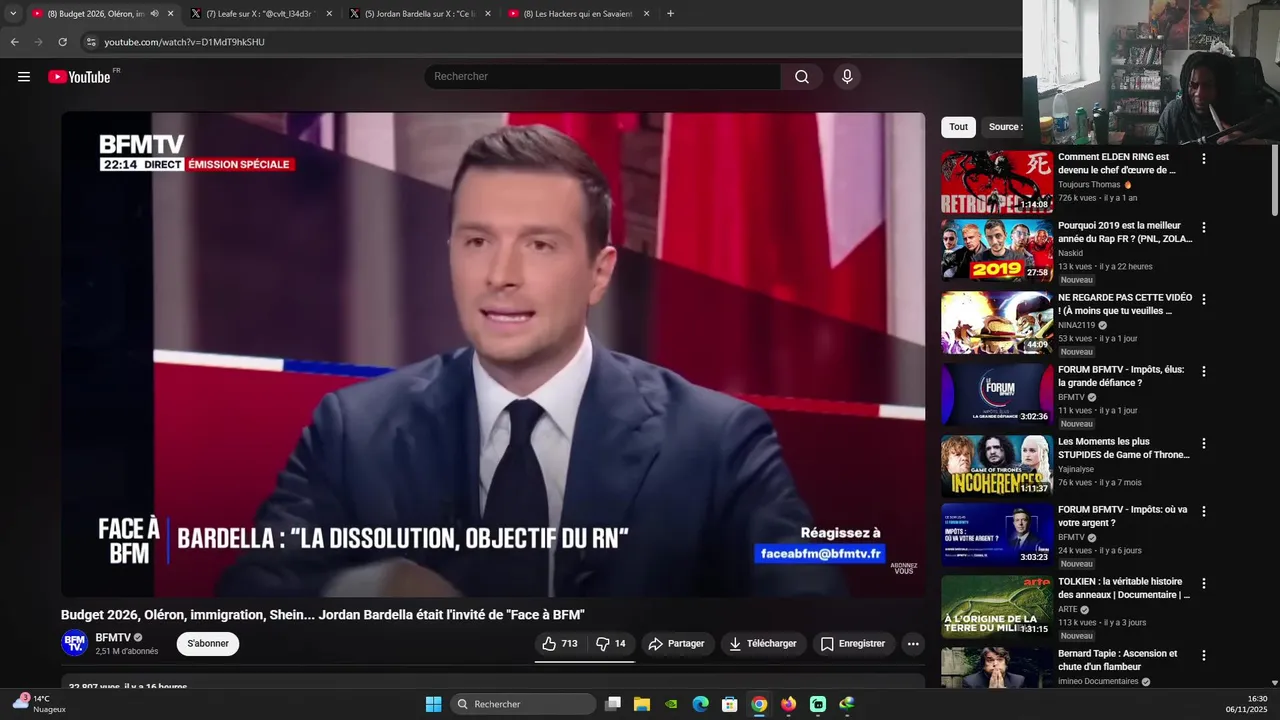The image size is (1280, 720).
Task: Select the Tout filter chip
Action: click(958, 127)
